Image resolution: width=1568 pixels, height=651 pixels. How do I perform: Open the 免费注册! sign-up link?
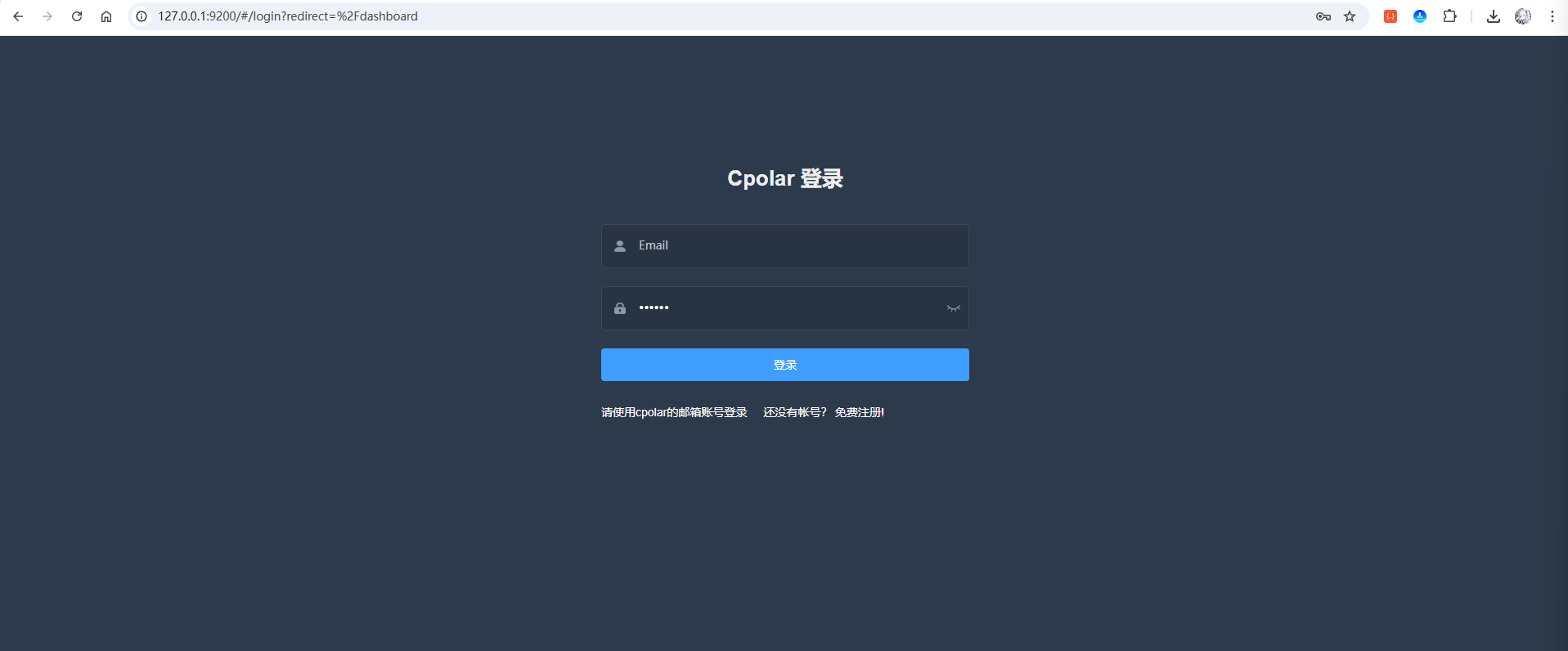(859, 412)
